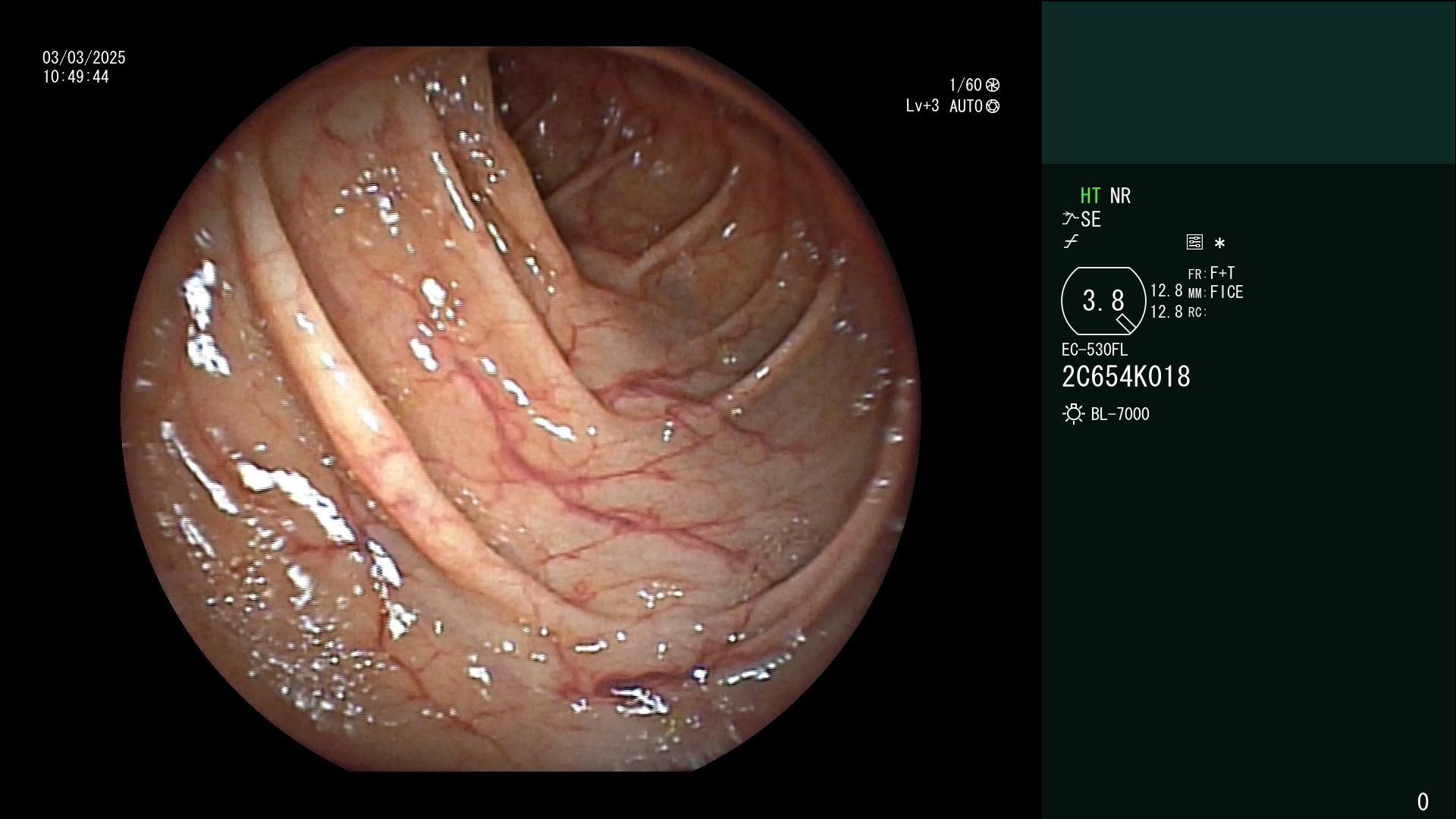The height and width of the screenshot is (819, 1456).
Task: Click the RC: field
Action: (x=1197, y=312)
